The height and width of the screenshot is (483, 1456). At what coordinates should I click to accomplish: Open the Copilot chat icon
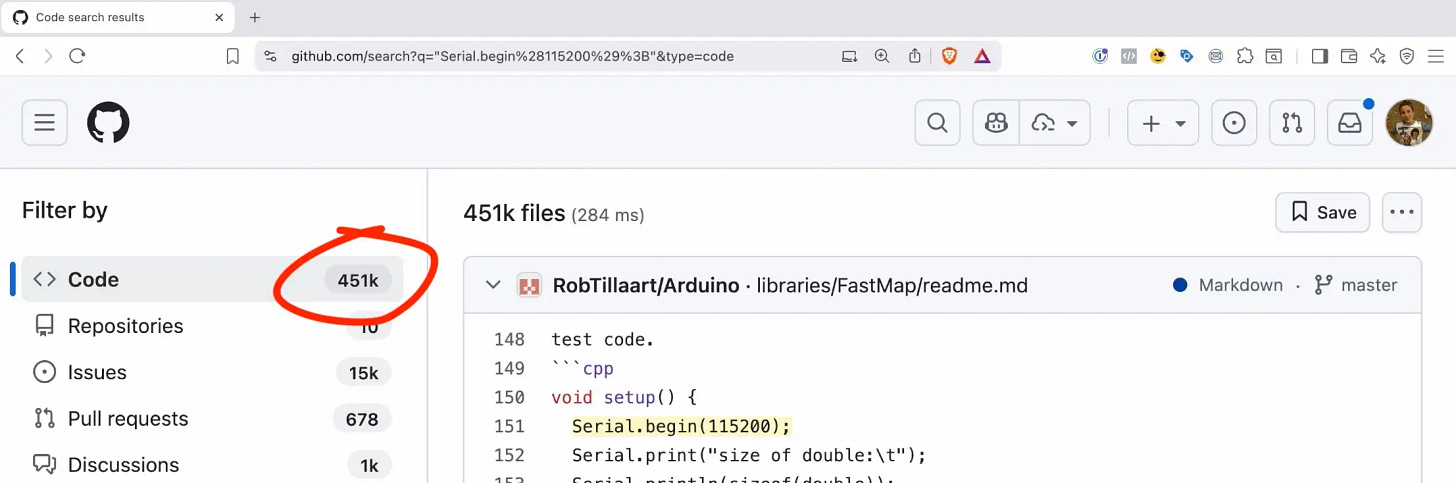pyautogui.click(x=996, y=123)
